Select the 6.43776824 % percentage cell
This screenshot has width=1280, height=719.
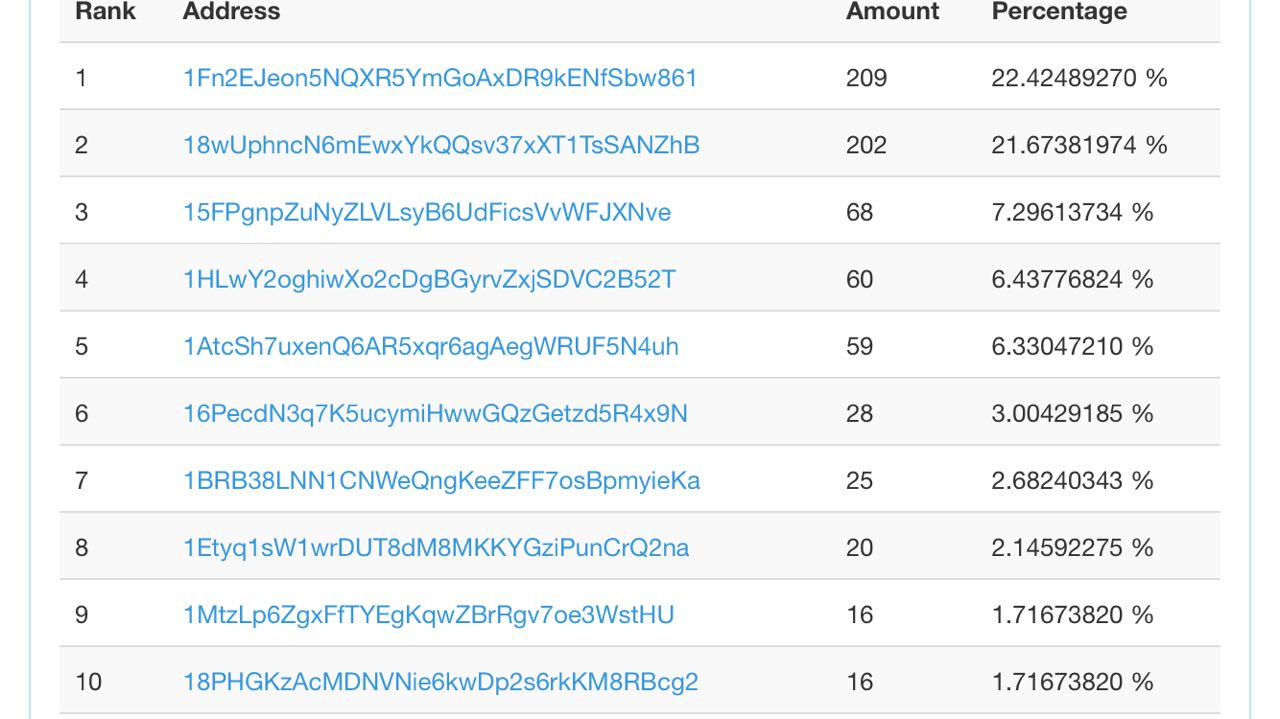1073,279
